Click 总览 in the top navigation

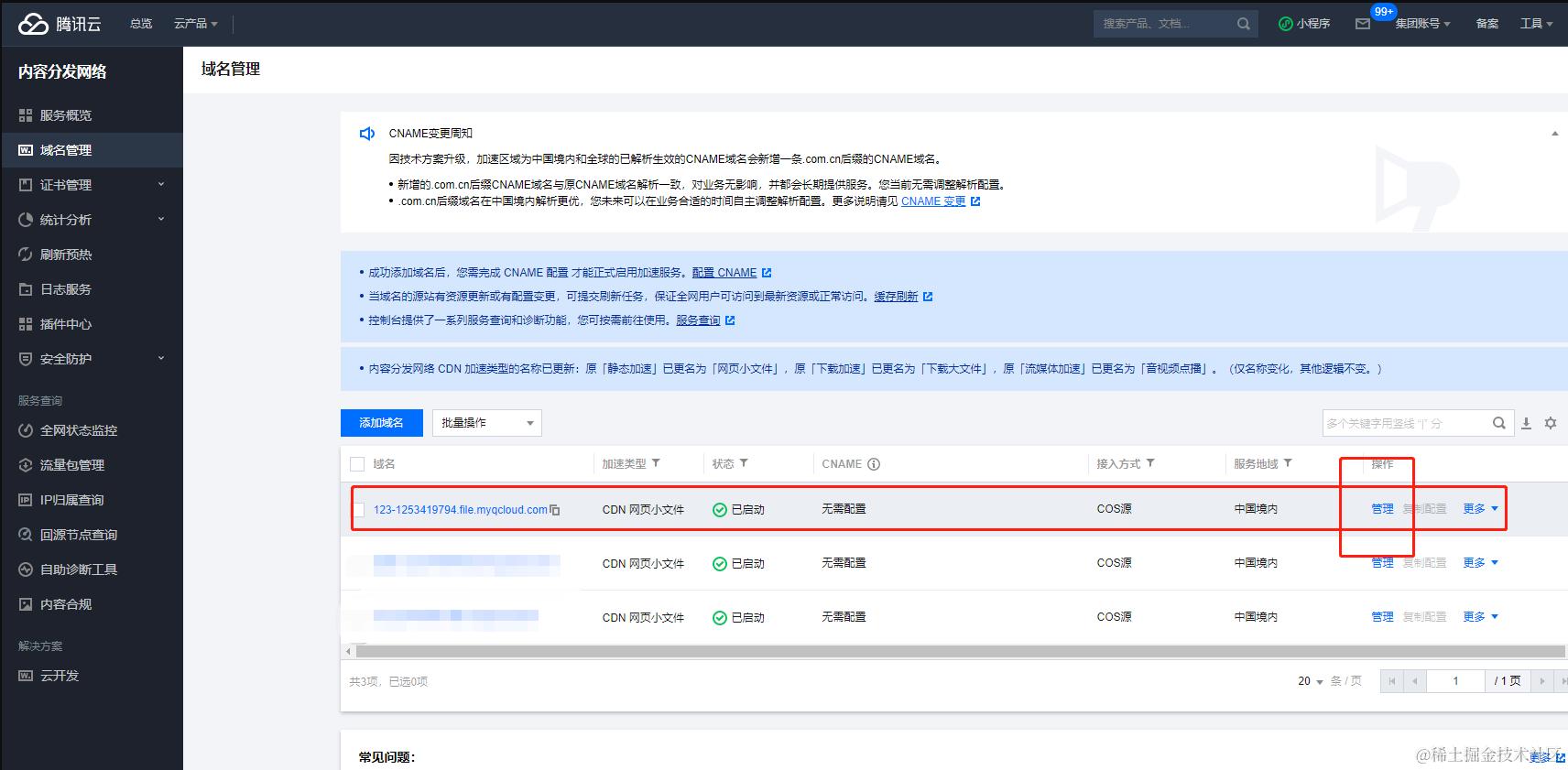pyautogui.click(x=141, y=24)
